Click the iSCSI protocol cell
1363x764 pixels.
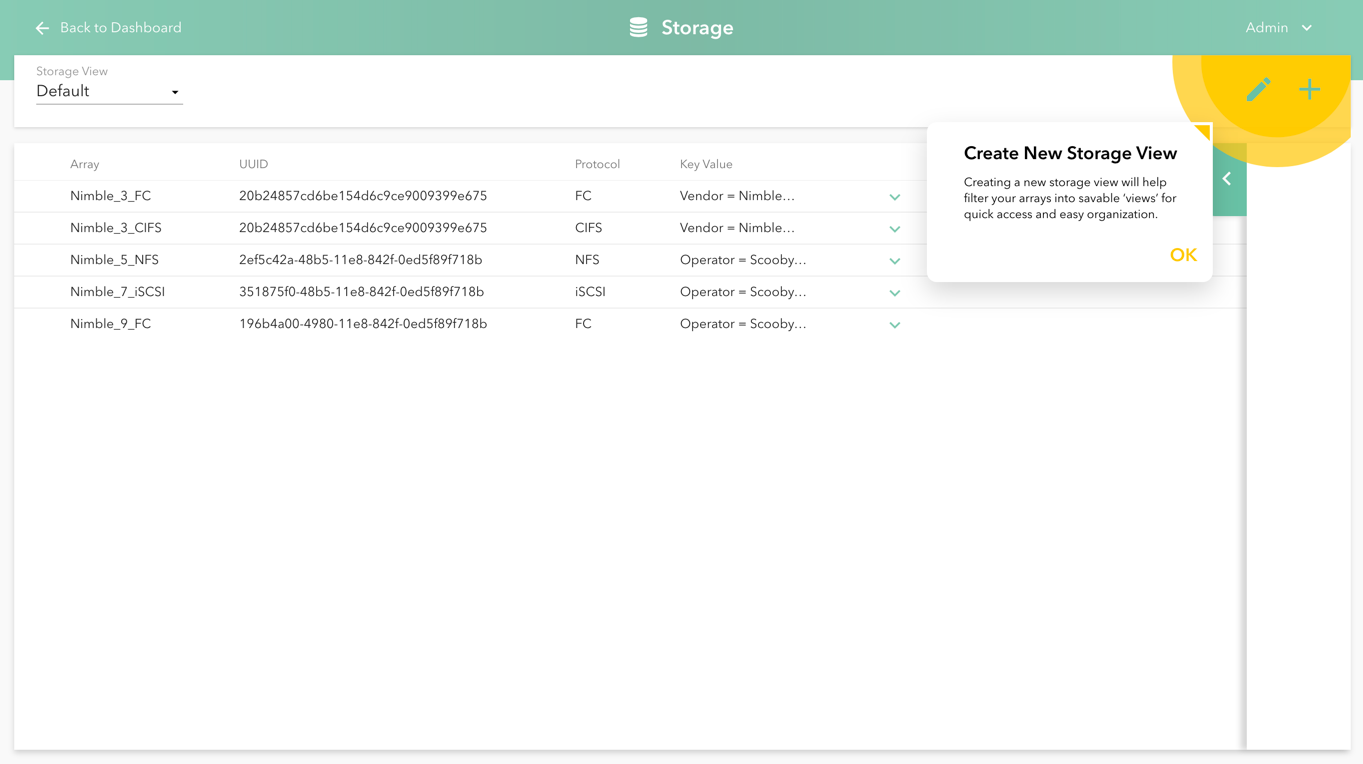pyautogui.click(x=590, y=292)
